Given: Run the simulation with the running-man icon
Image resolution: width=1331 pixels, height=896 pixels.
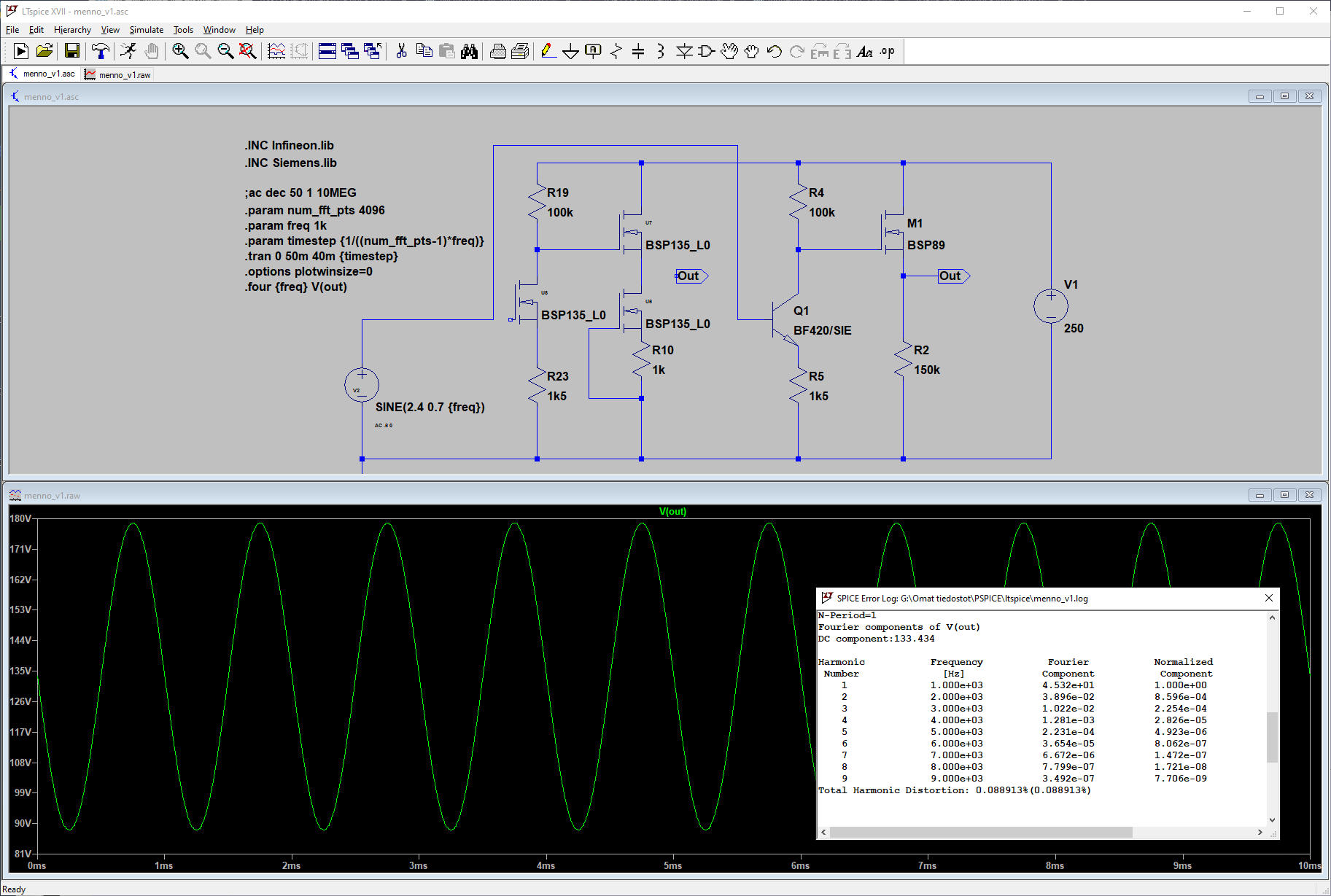Looking at the screenshot, I should pos(128,51).
